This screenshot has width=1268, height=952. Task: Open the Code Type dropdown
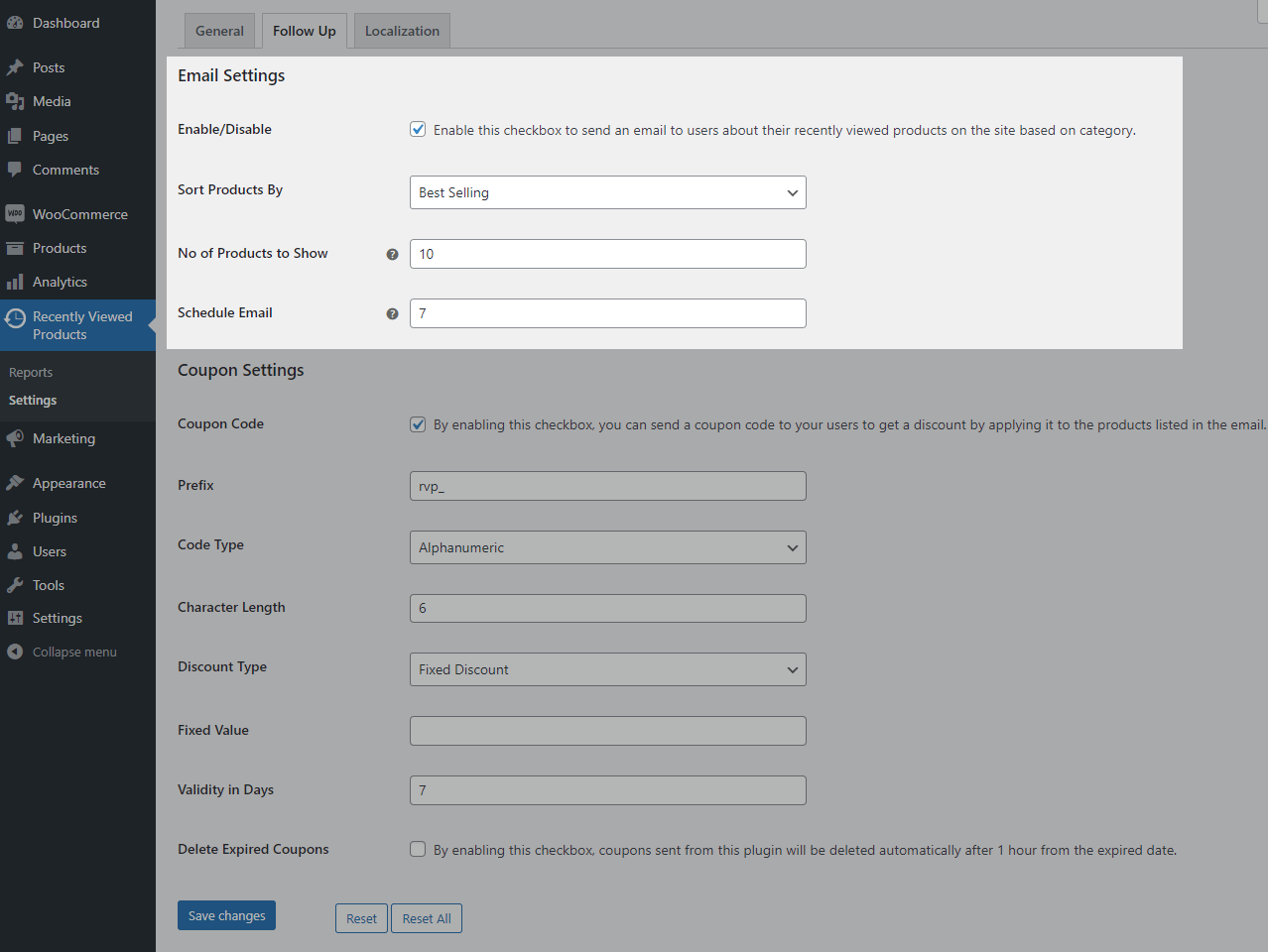pyautogui.click(x=607, y=547)
